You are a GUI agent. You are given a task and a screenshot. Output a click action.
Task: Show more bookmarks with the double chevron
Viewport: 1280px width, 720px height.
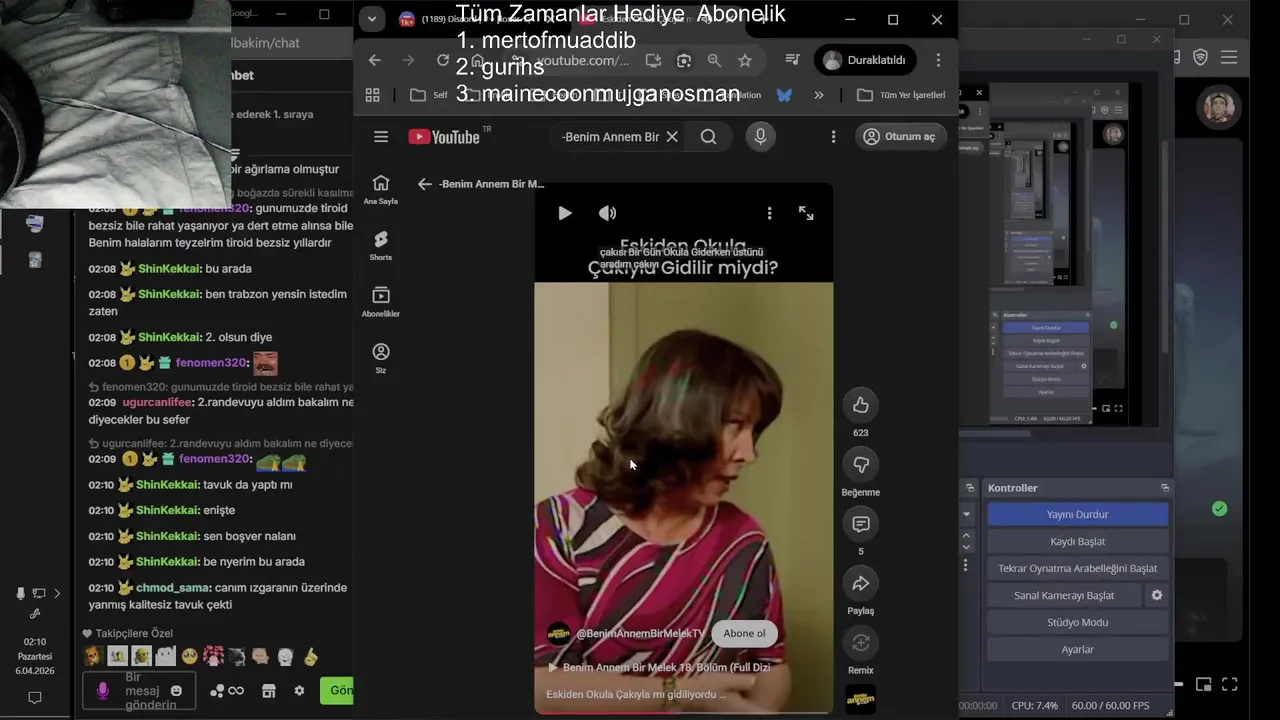(819, 95)
